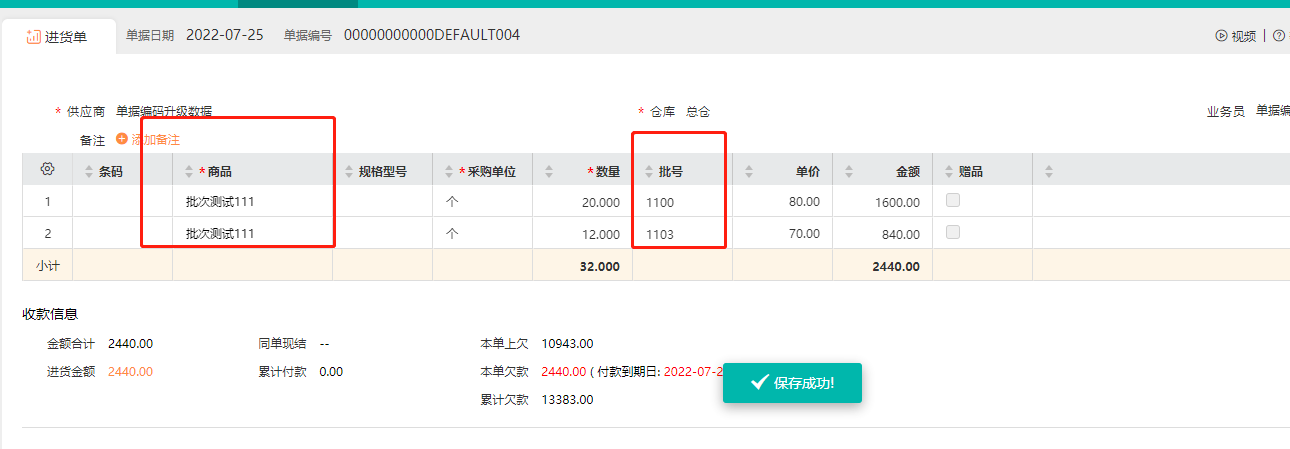
Task: Click the help question mark icon
Action: click(x=1279, y=36)
